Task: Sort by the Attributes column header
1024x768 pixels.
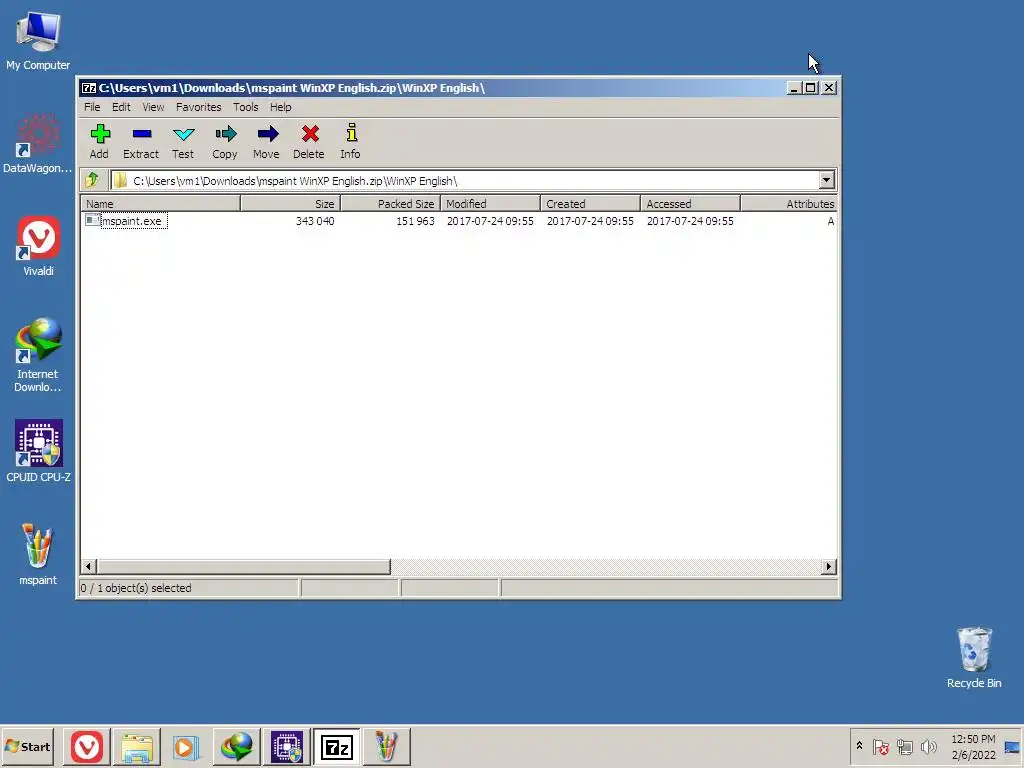Action: pyautogui.click(x=789, y=204)
